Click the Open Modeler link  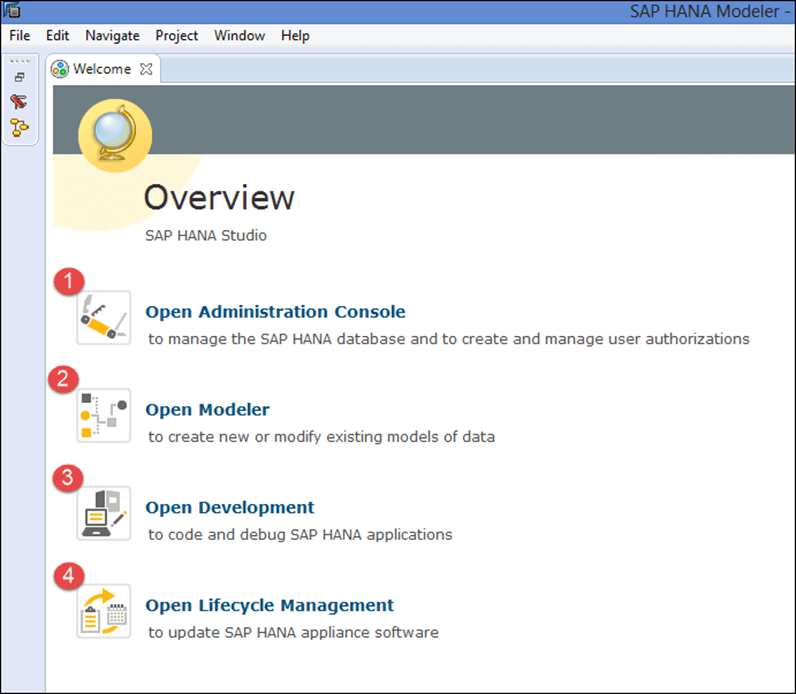(x=207, y=410)
